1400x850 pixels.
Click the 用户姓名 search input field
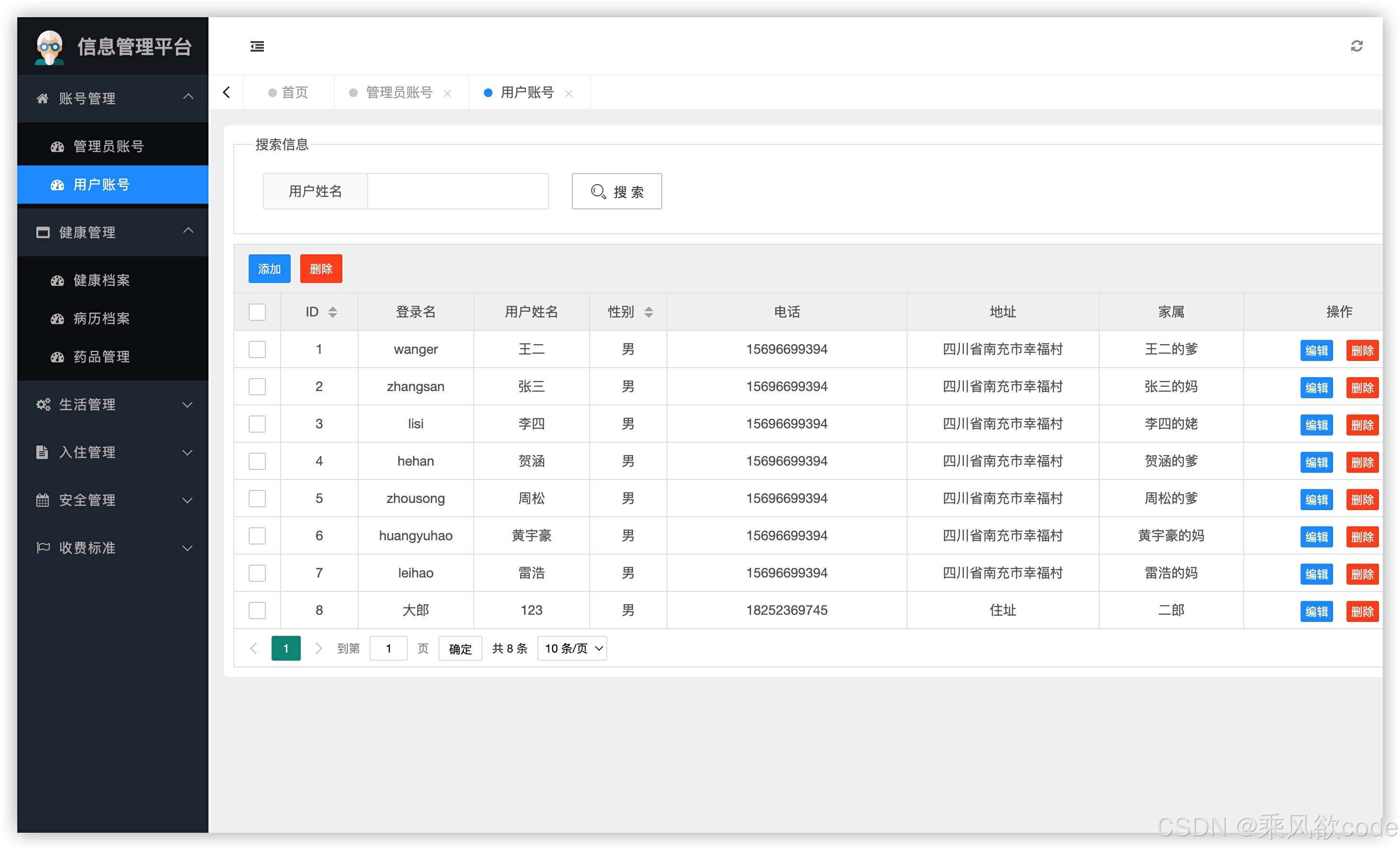click(x=458, y=192)
